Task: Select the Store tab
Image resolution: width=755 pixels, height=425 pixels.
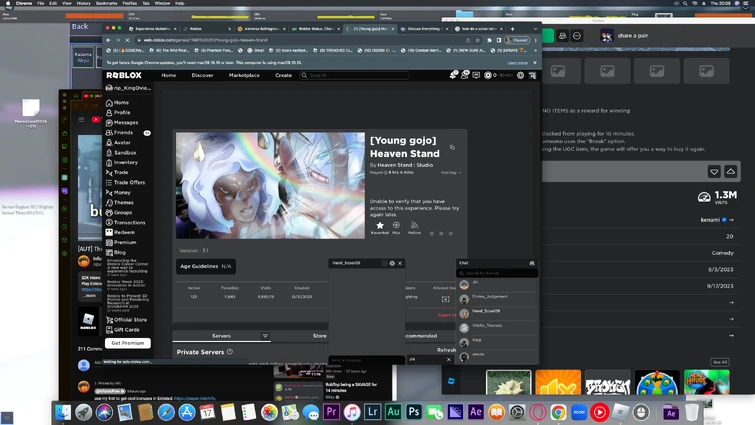Action: pos(319,336)
